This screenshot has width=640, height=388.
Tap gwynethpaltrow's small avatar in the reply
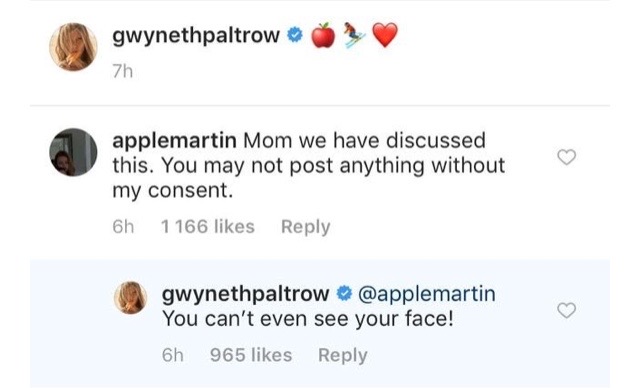[x=131, y=297]
